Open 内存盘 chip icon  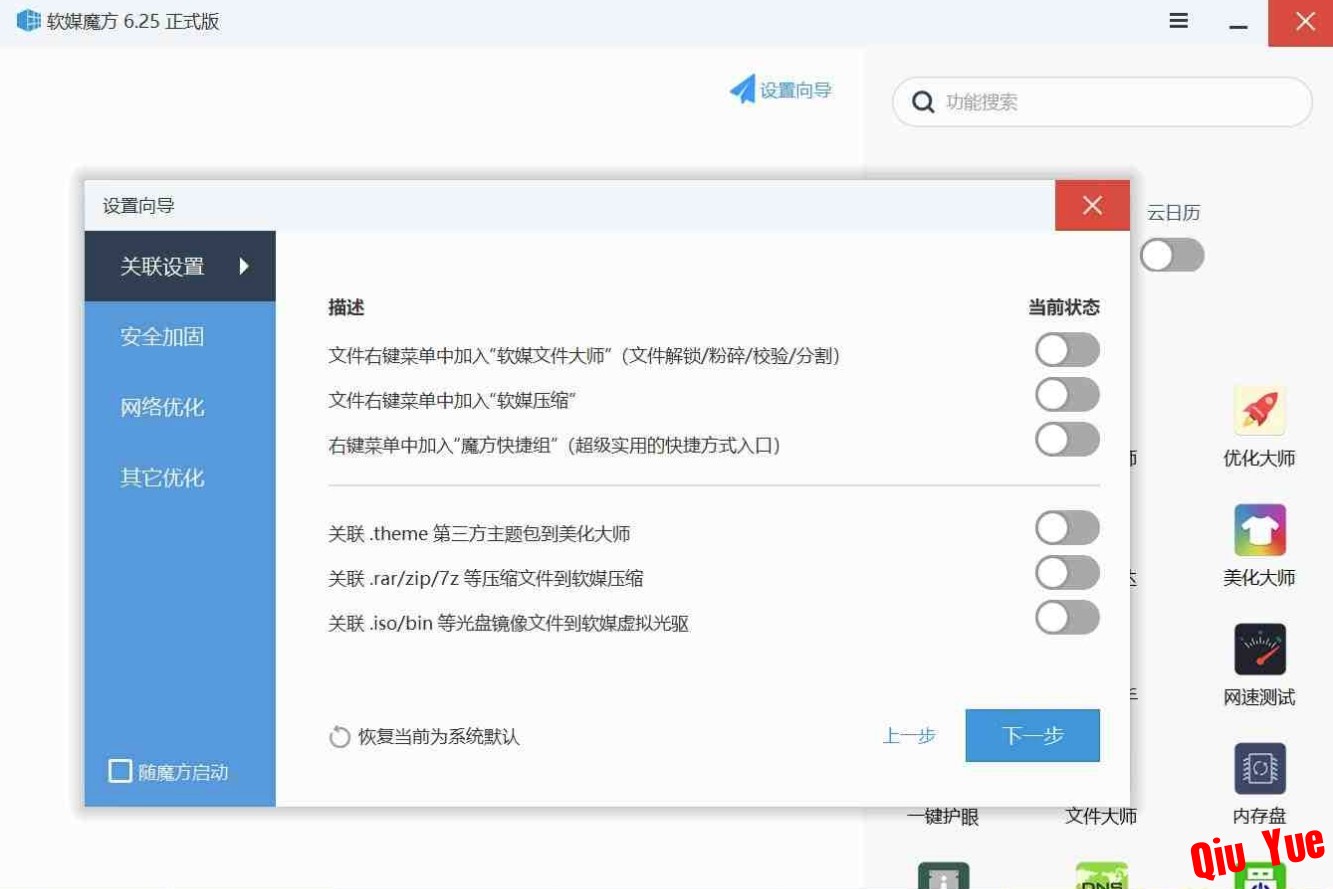click(1259, 769)
